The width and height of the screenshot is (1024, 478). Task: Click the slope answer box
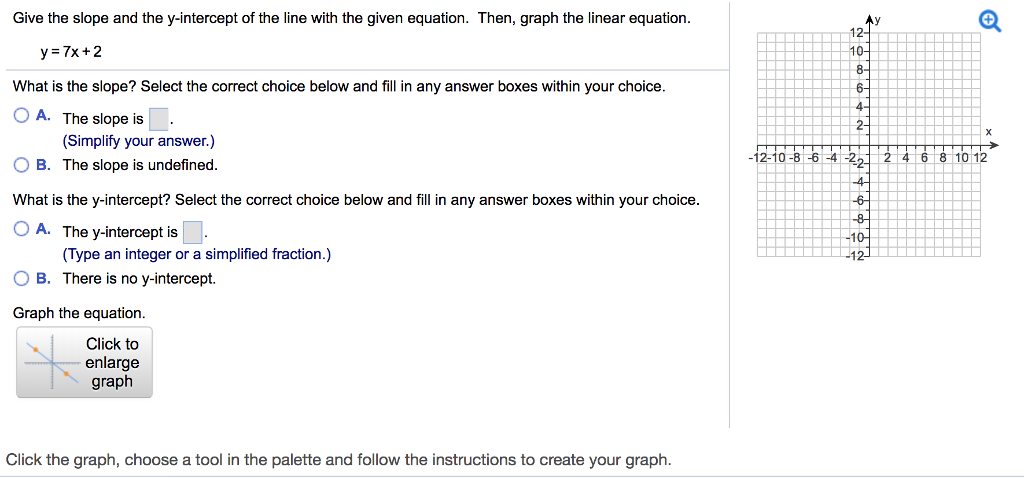tap(159, 120)
